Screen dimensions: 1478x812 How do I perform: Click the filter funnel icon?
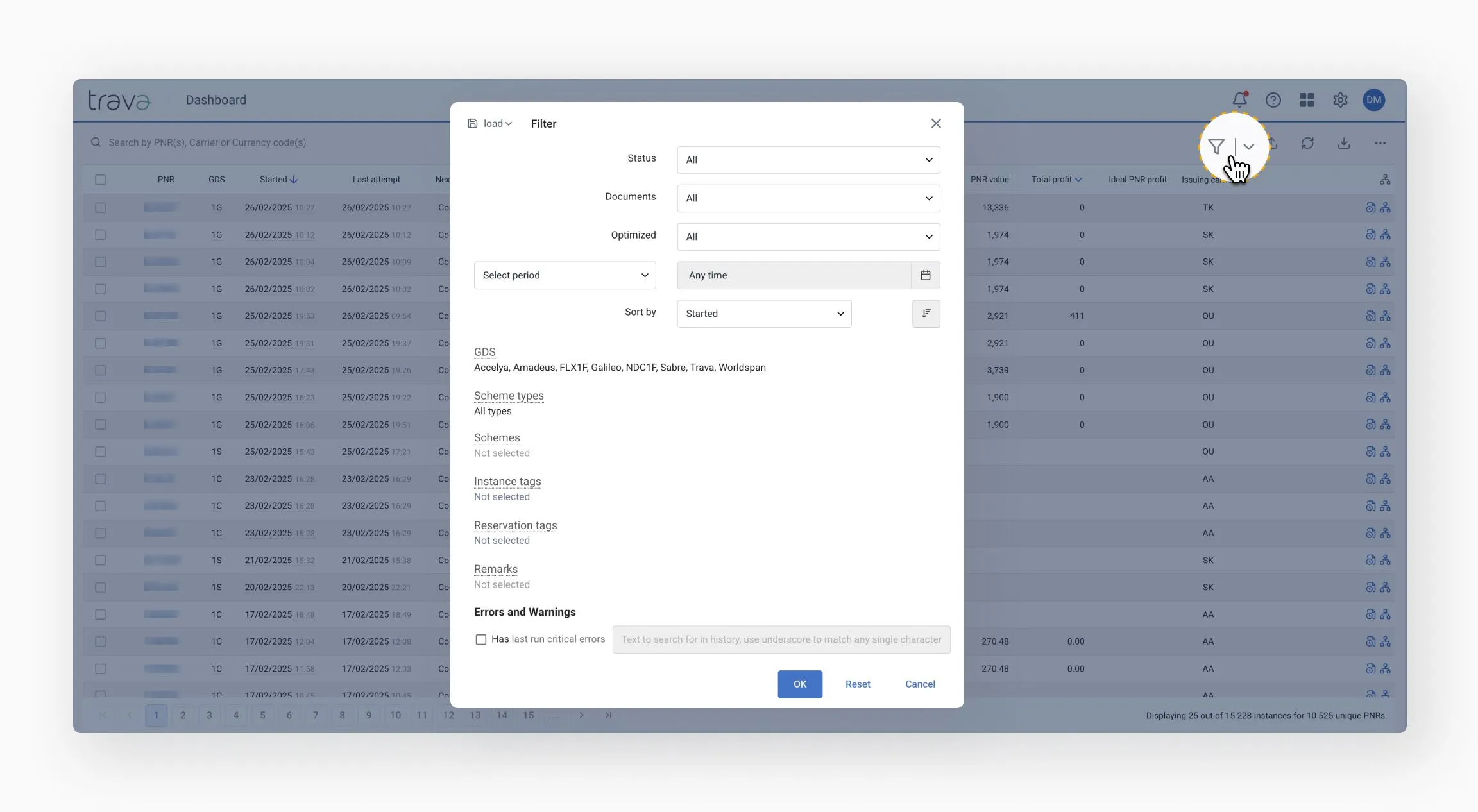point(1216,146)
